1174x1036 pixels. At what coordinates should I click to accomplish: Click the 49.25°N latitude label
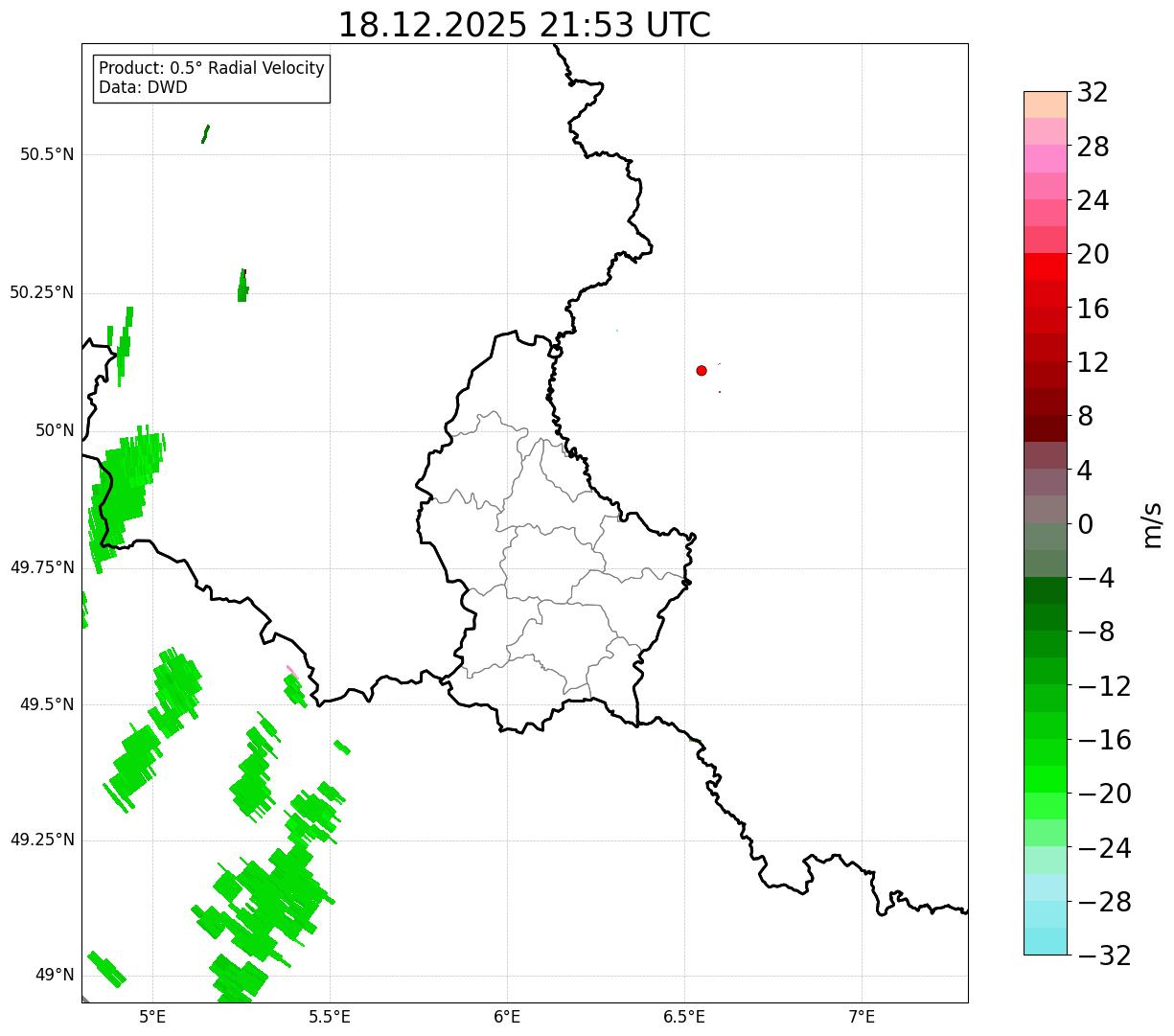click(x=41, y=840)
